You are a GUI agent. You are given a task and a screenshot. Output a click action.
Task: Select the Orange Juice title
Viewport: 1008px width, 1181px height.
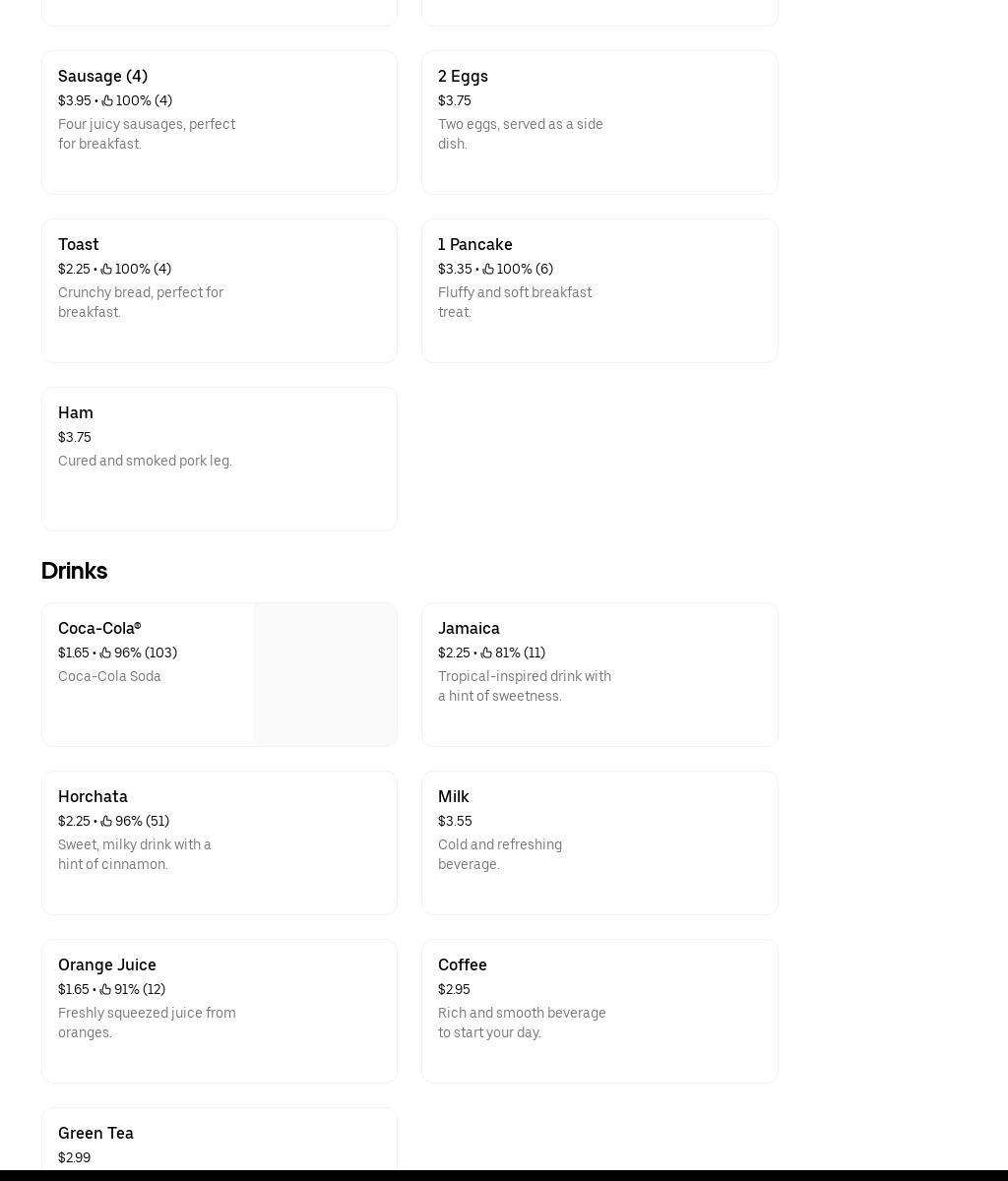tap(107, 964)
